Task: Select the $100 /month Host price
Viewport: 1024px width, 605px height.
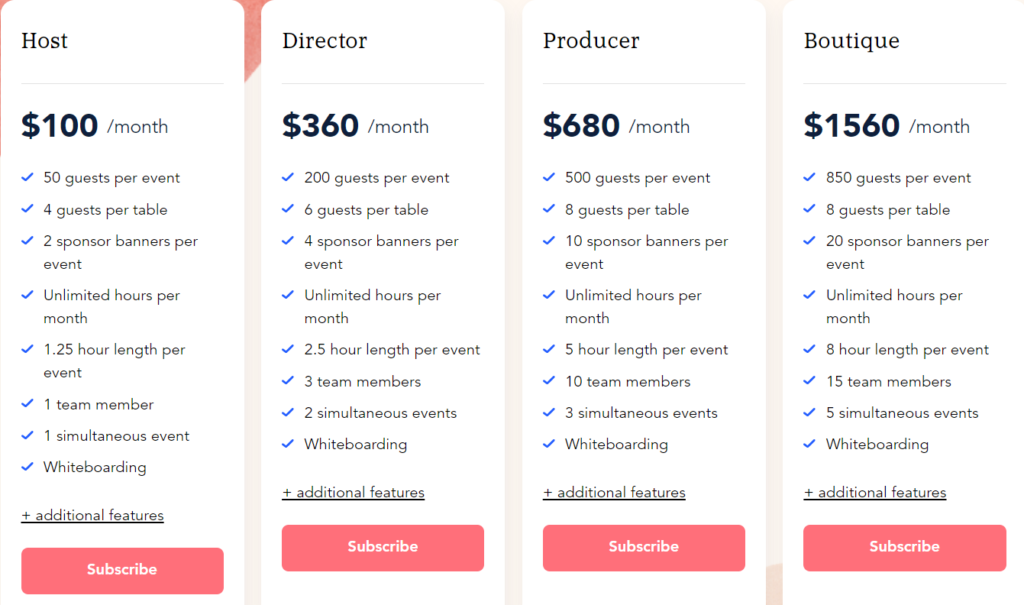Action: click(95, 125)
